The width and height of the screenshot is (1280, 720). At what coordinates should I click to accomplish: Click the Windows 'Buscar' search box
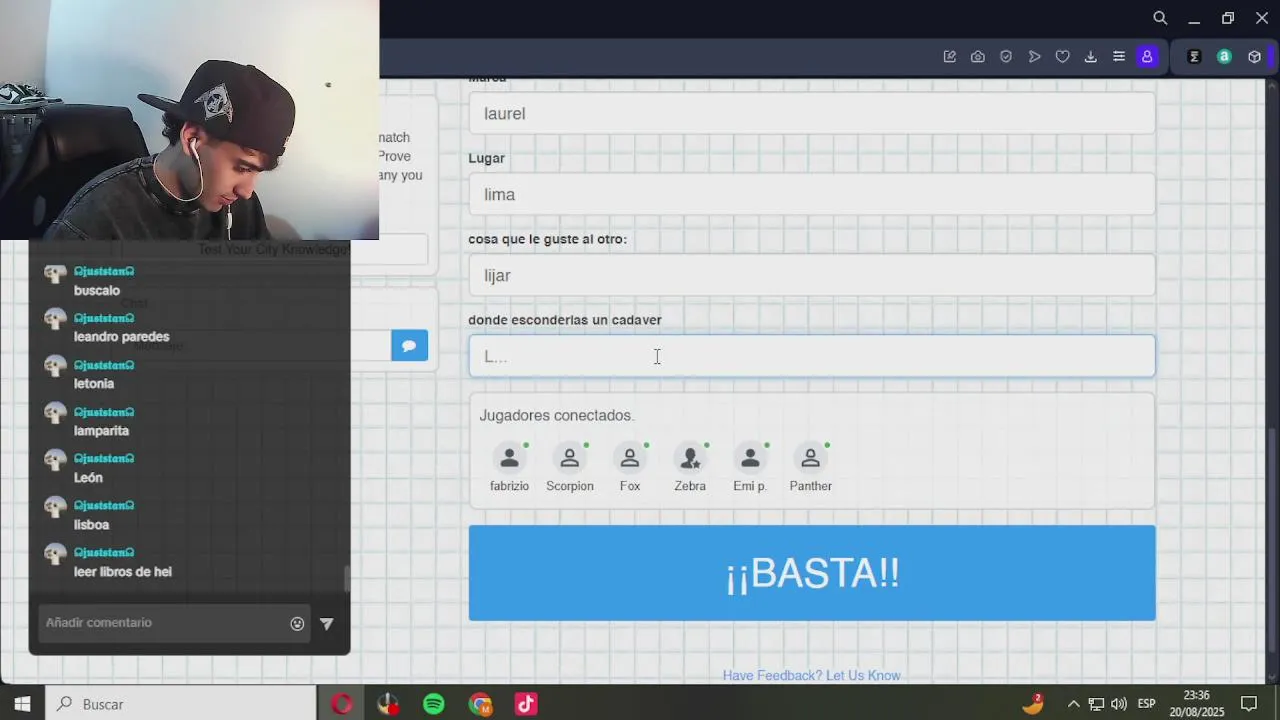click(181, 704)
